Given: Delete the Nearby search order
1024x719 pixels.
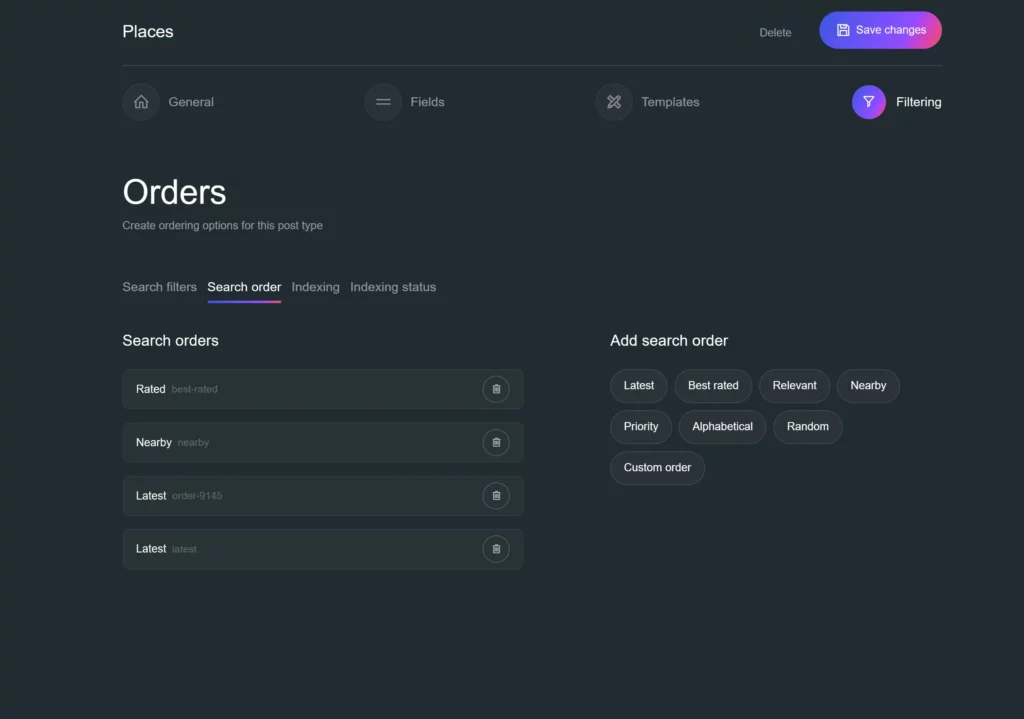Looking at the screenshot, I should 496,442.
